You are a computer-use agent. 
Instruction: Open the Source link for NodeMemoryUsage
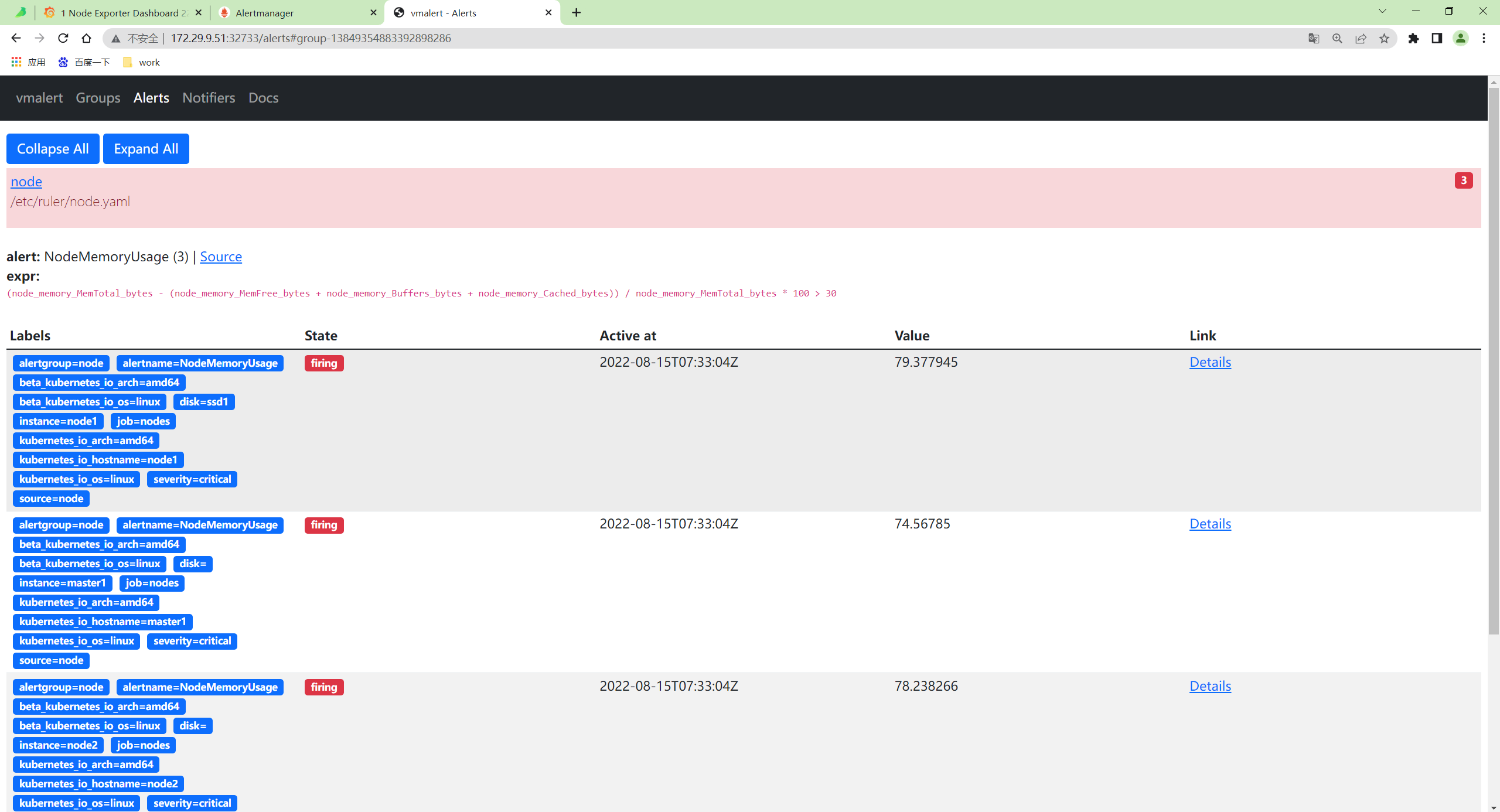coord(221,257)
